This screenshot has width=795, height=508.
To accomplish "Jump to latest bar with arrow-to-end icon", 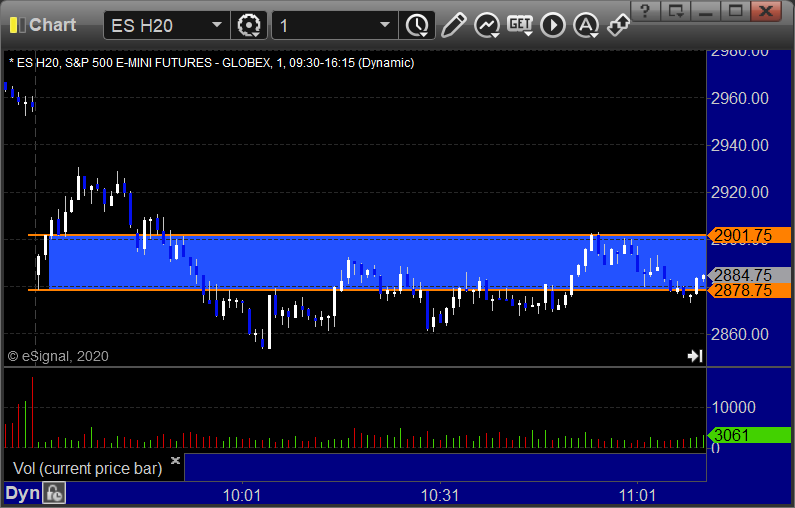I will pos(695,356).
